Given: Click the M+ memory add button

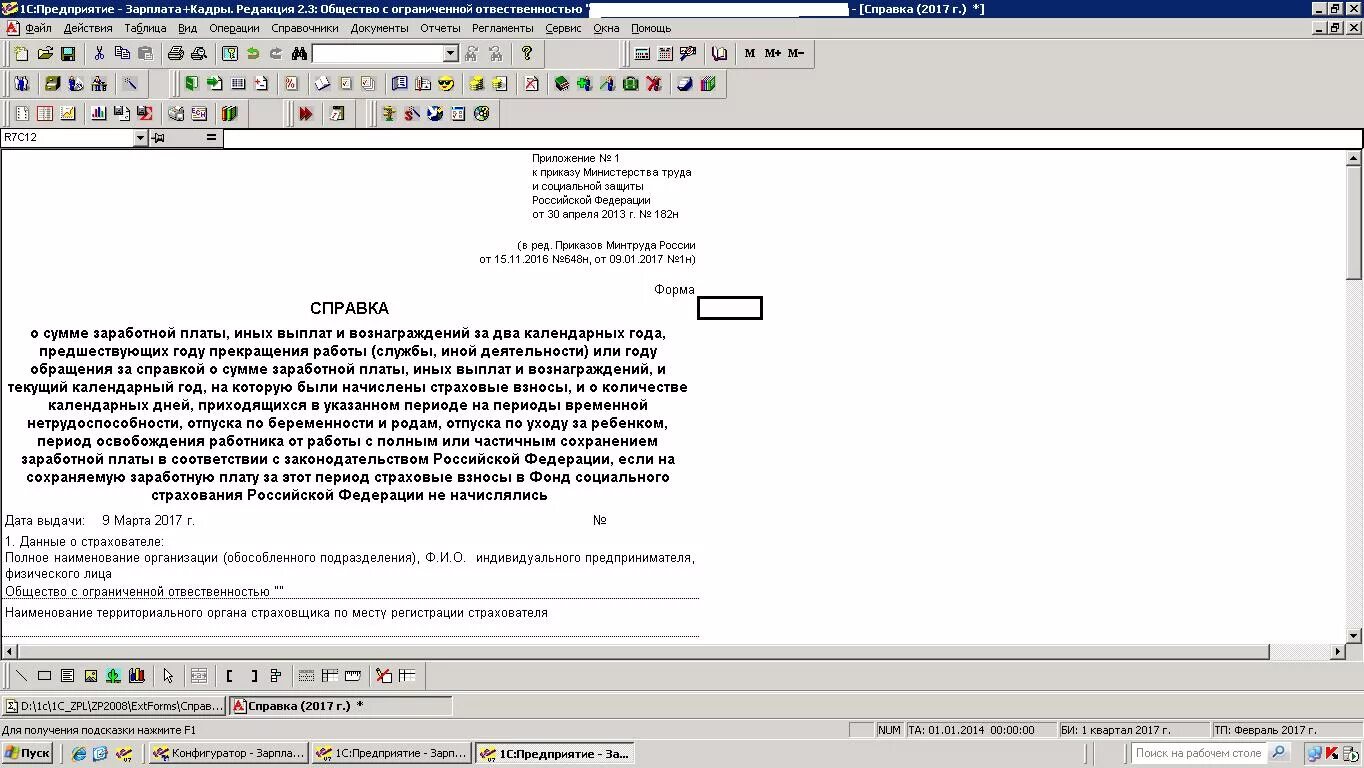Looking at the screenshot, I should [x=773, y=53].
